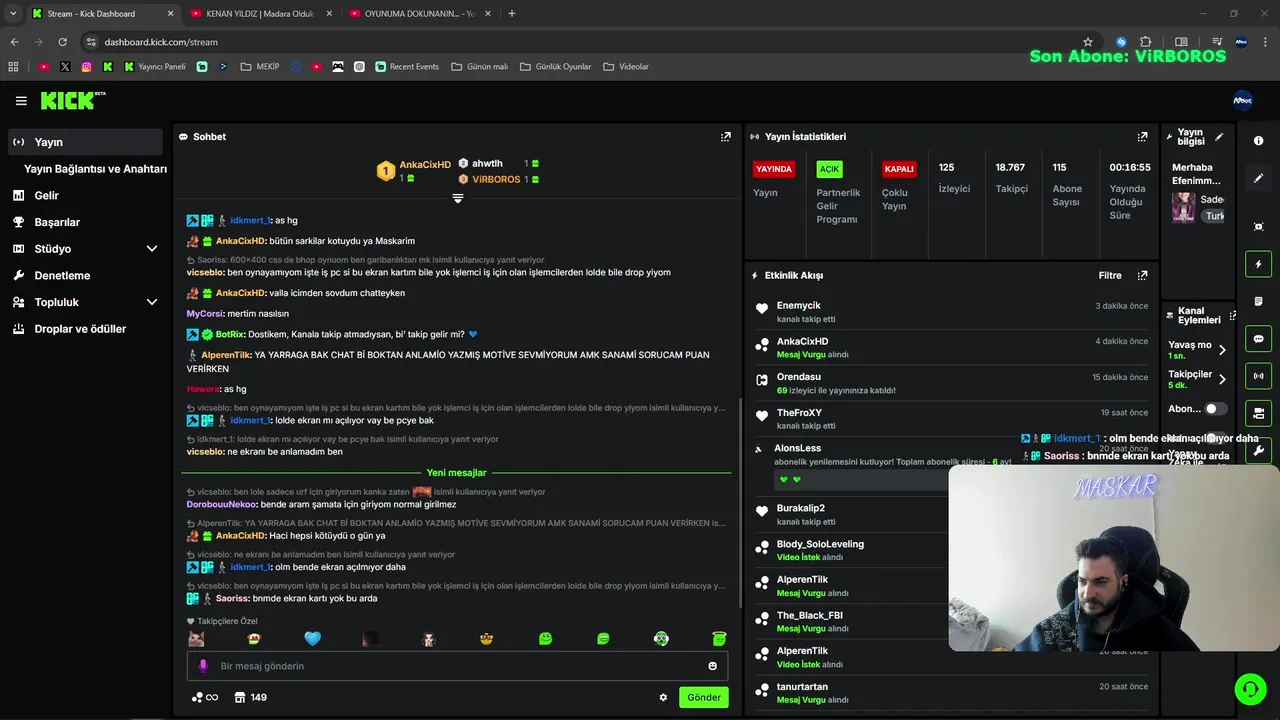Click the Yayıncı Paneli bookmark
Screen dimensions: 1280x720
pyautogui.click(x=155, y=67)
